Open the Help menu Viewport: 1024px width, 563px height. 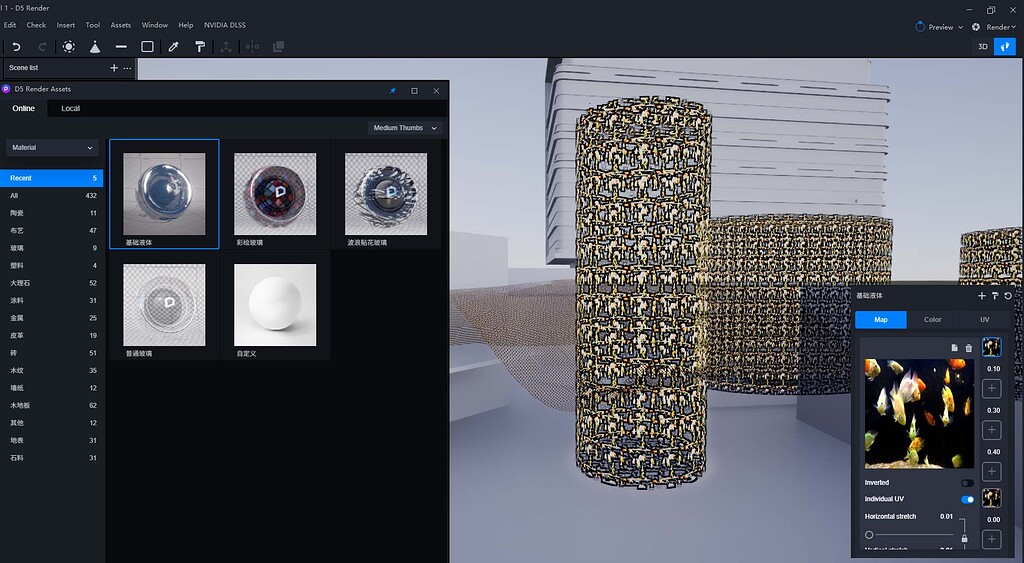coord(185,25)
